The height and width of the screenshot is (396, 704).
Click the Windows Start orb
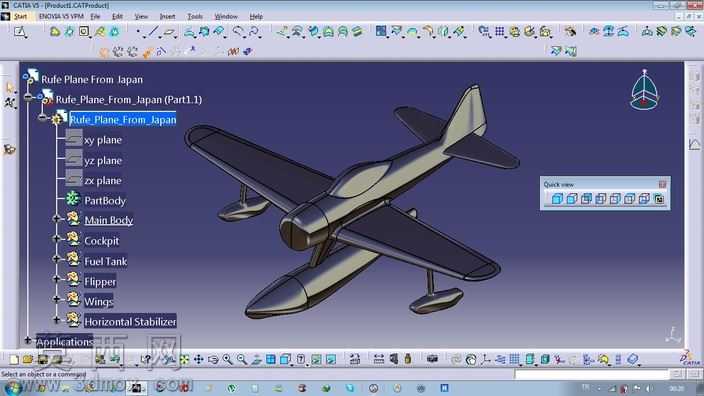(13, 388)
